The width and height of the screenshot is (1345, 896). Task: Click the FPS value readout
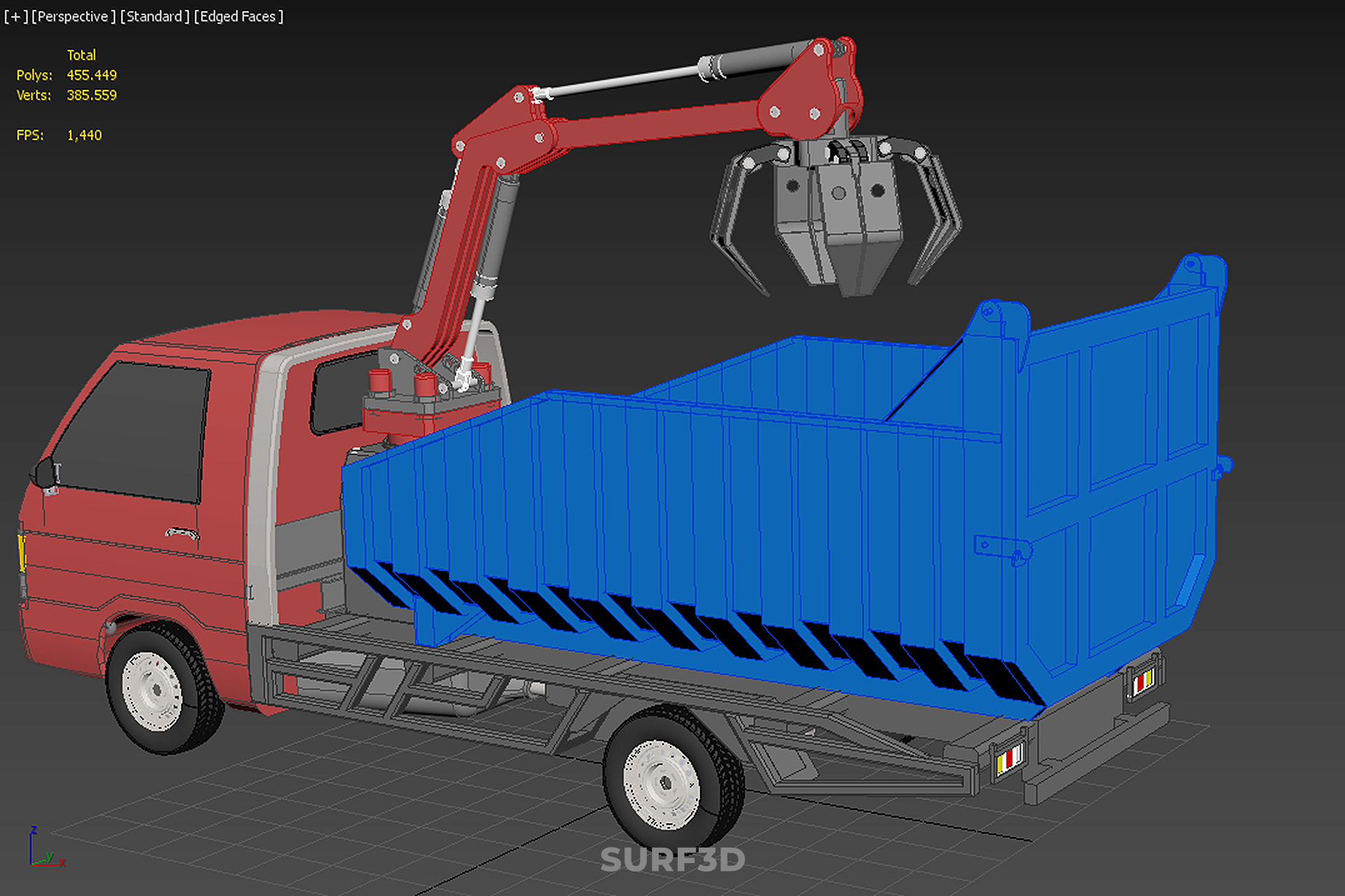pos(84,135)
